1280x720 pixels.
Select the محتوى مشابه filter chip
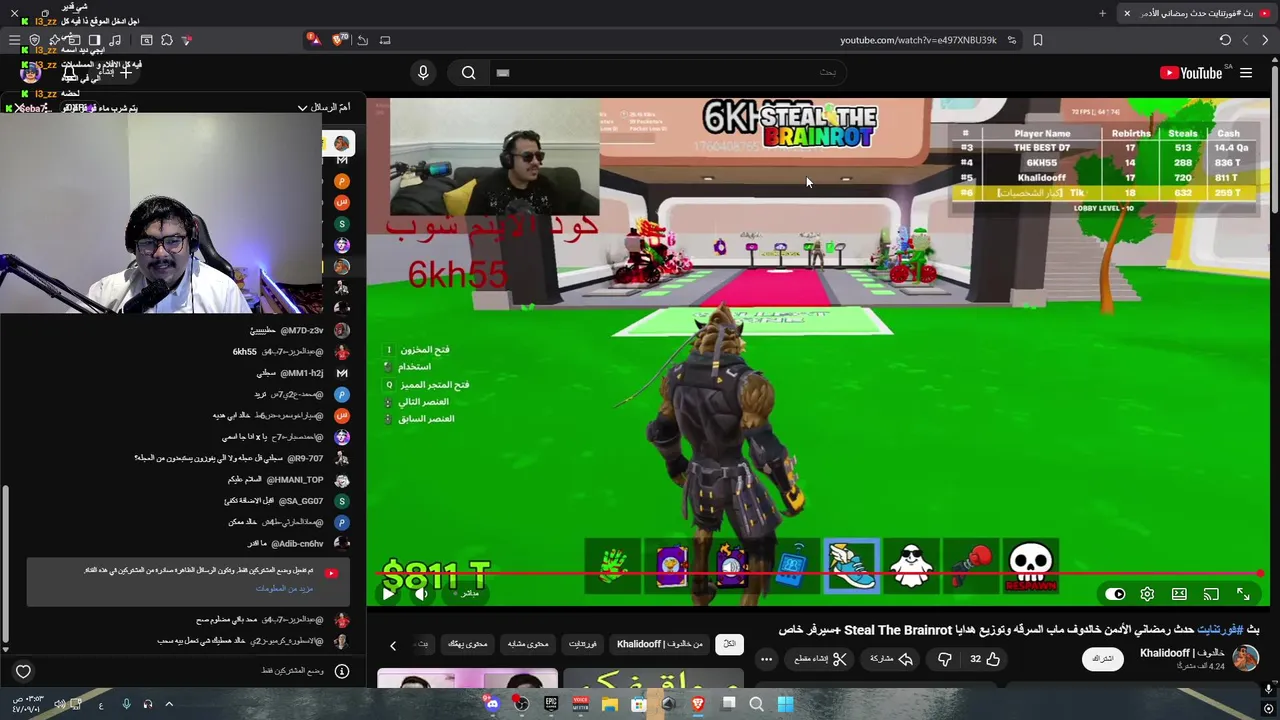(527, 644)
